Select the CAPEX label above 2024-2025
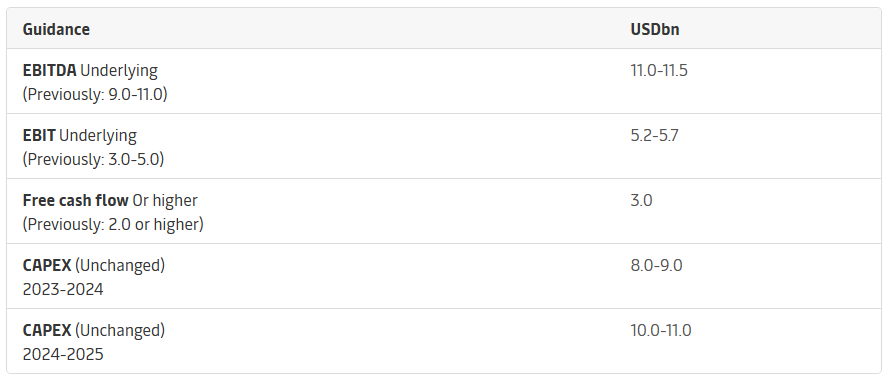 tap(47, 330)
